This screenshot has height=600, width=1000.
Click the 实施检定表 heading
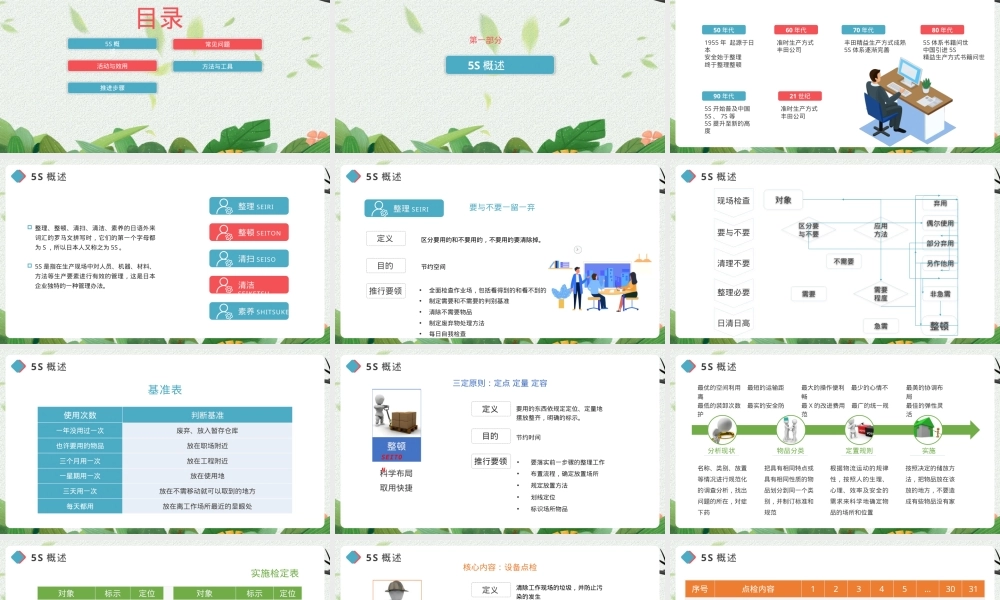tap(275, 573)
